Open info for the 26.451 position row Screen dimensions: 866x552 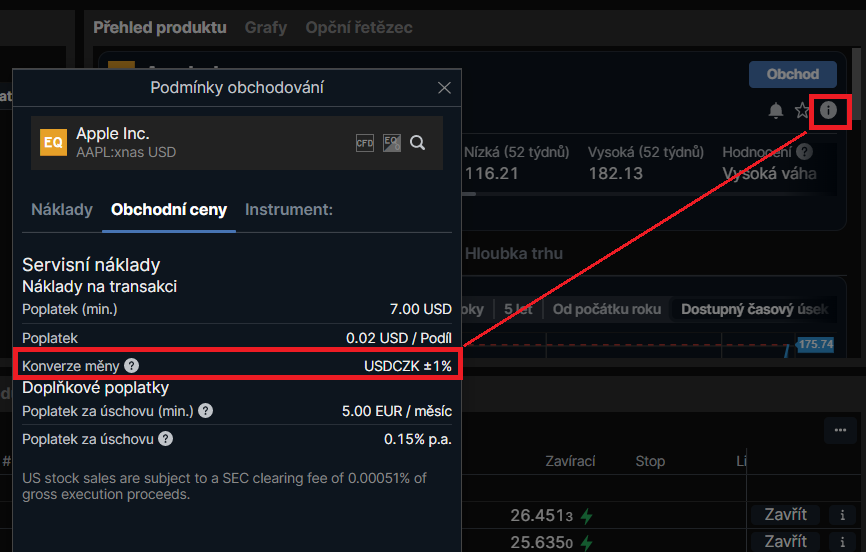pyautogui.click(x=842, y=515)
